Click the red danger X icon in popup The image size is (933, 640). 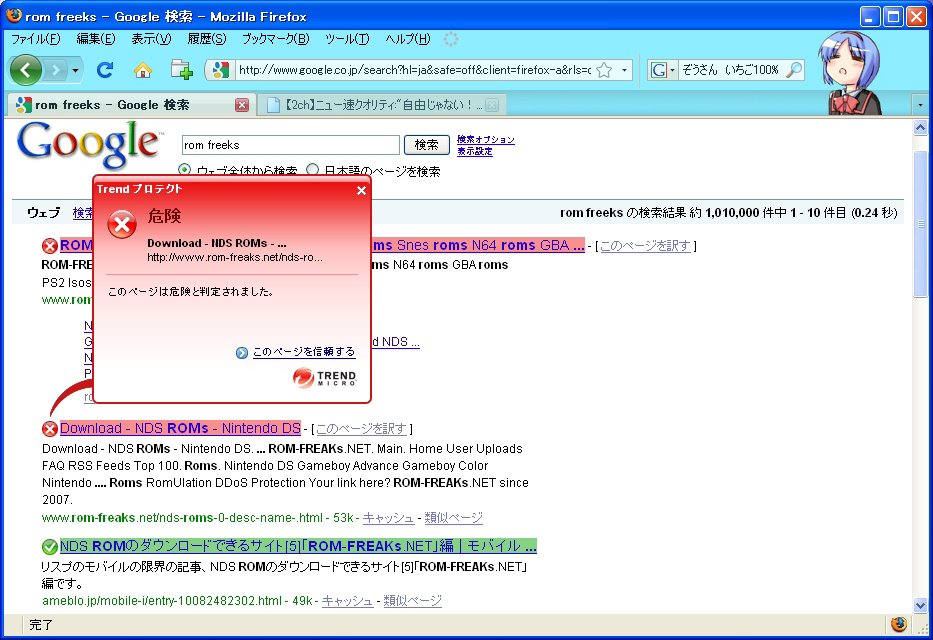(122, 224)
